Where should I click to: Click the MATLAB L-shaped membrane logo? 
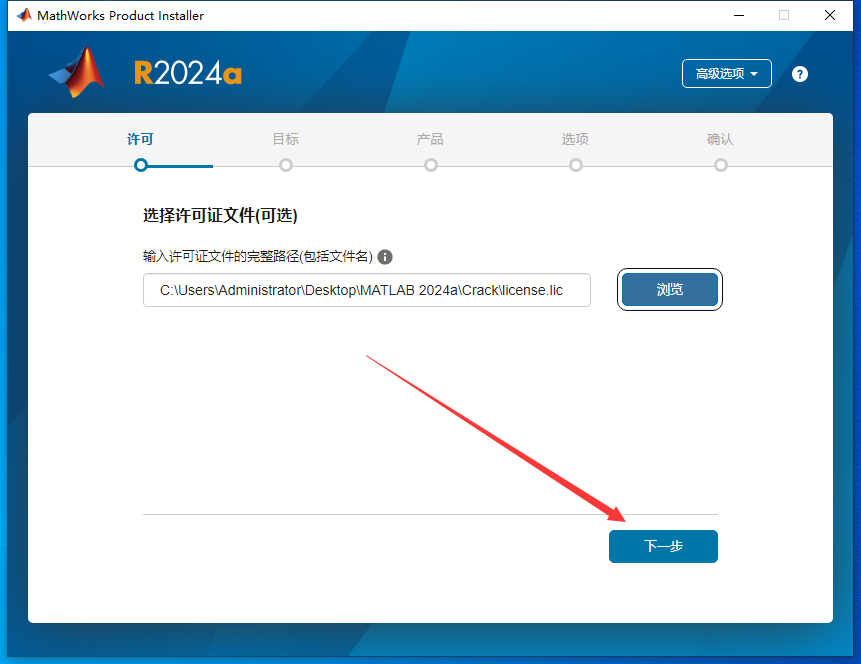coord(76,73)
